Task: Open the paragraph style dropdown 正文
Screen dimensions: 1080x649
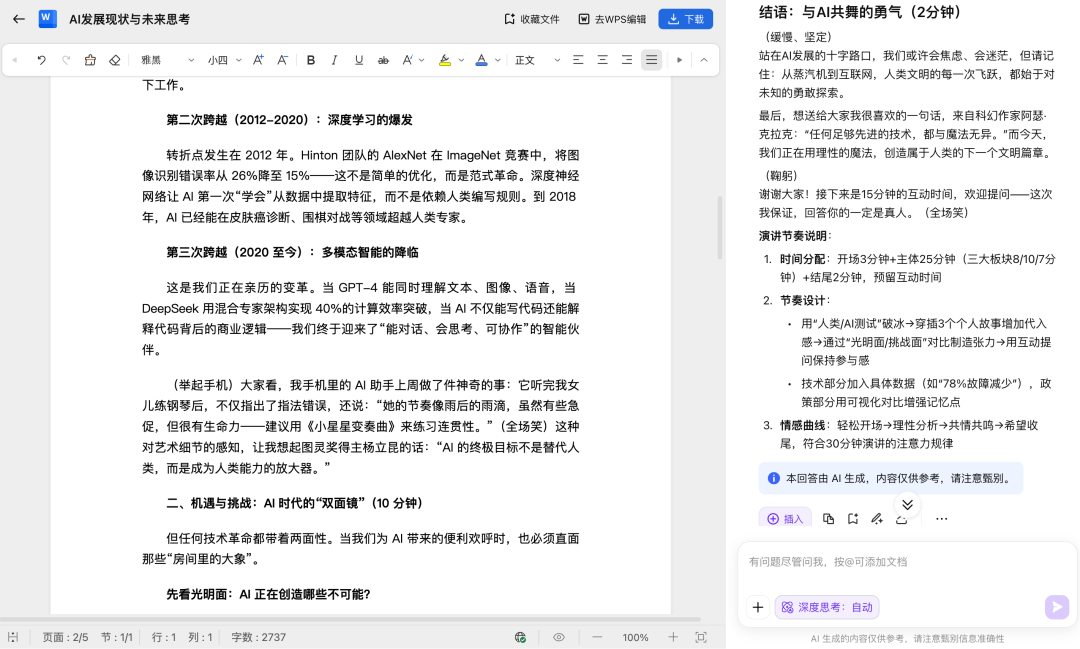Action: pyautogui.click(x=537, y=60)
